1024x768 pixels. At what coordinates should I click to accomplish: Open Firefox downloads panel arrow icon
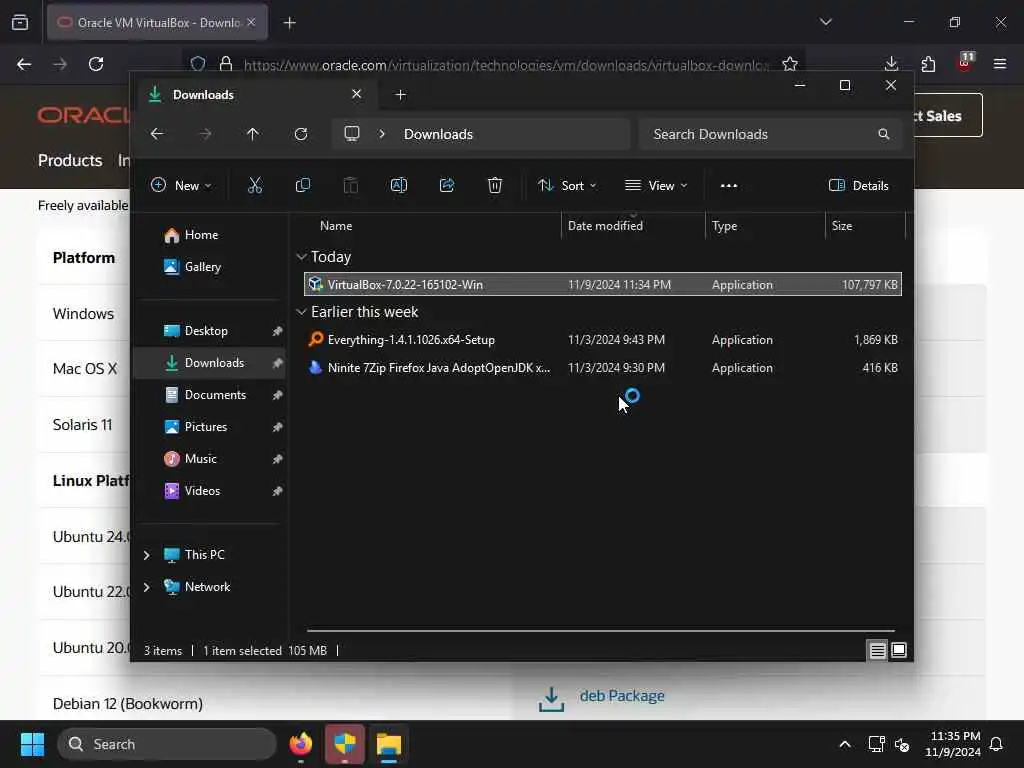pos(891,64)
